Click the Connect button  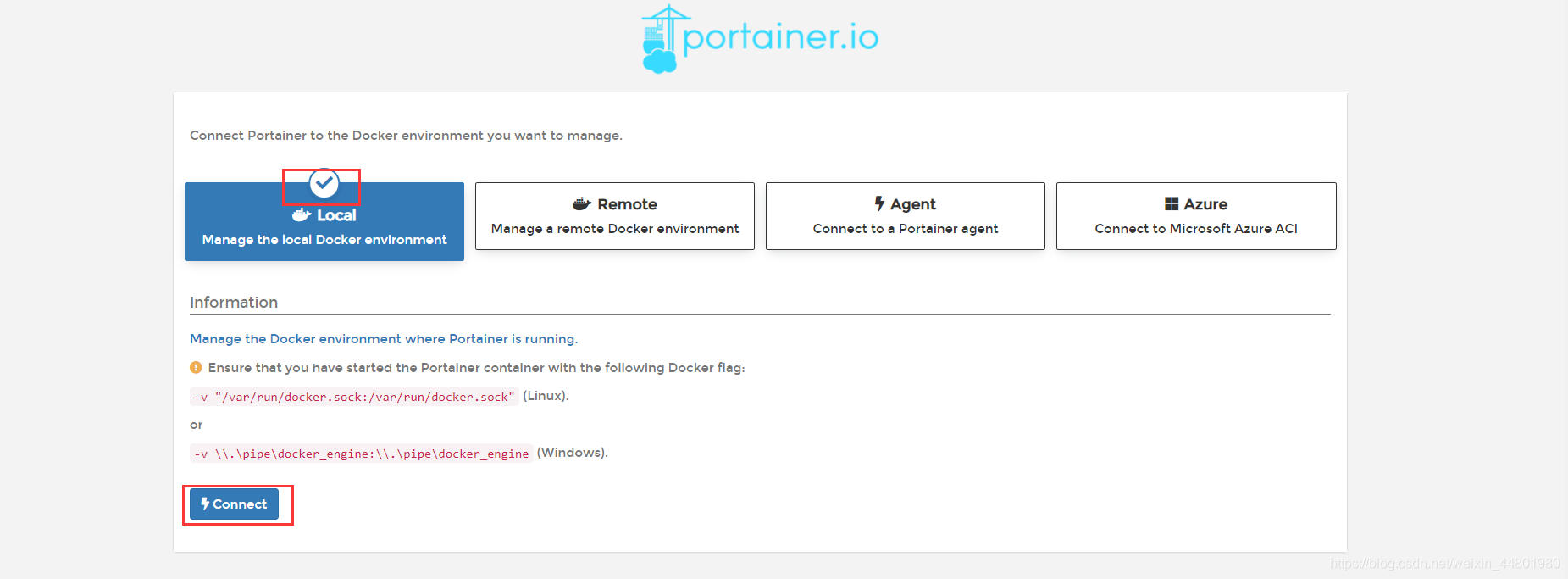click(x=234, y=504)
